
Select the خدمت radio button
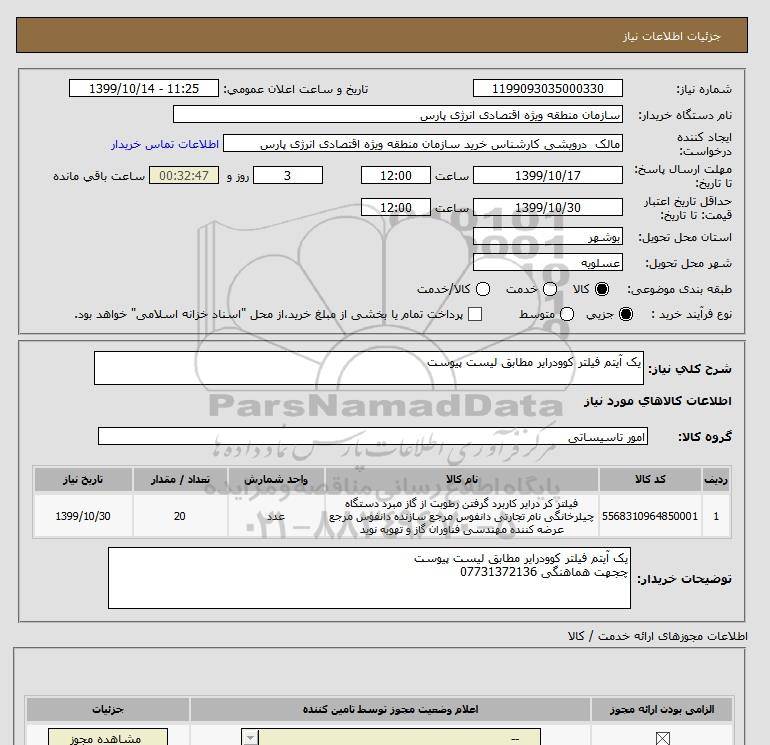550,289
